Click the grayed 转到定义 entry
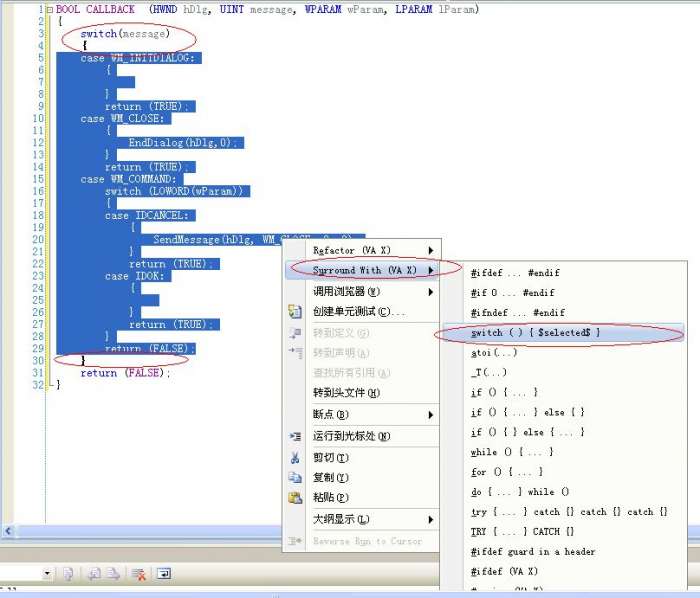This screenshot has height=598, width=700. 362,333
